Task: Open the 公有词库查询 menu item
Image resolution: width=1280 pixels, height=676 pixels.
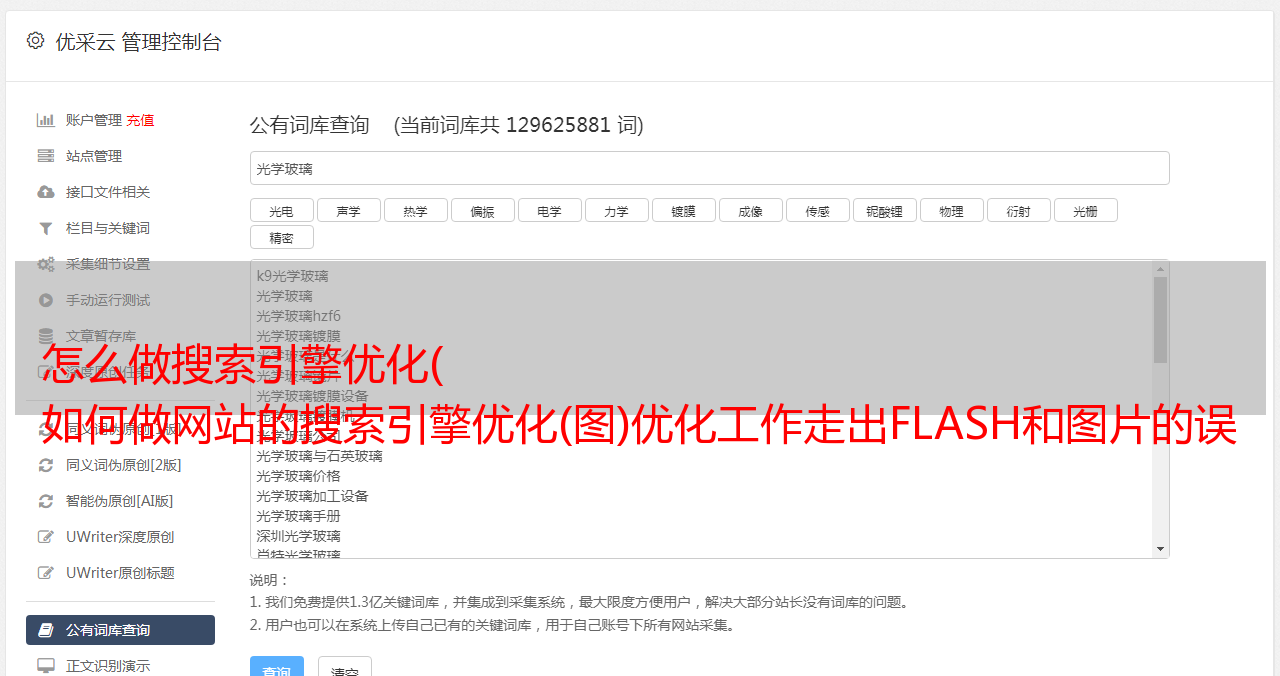Action: pyautogui.click(x=120, y=630)
